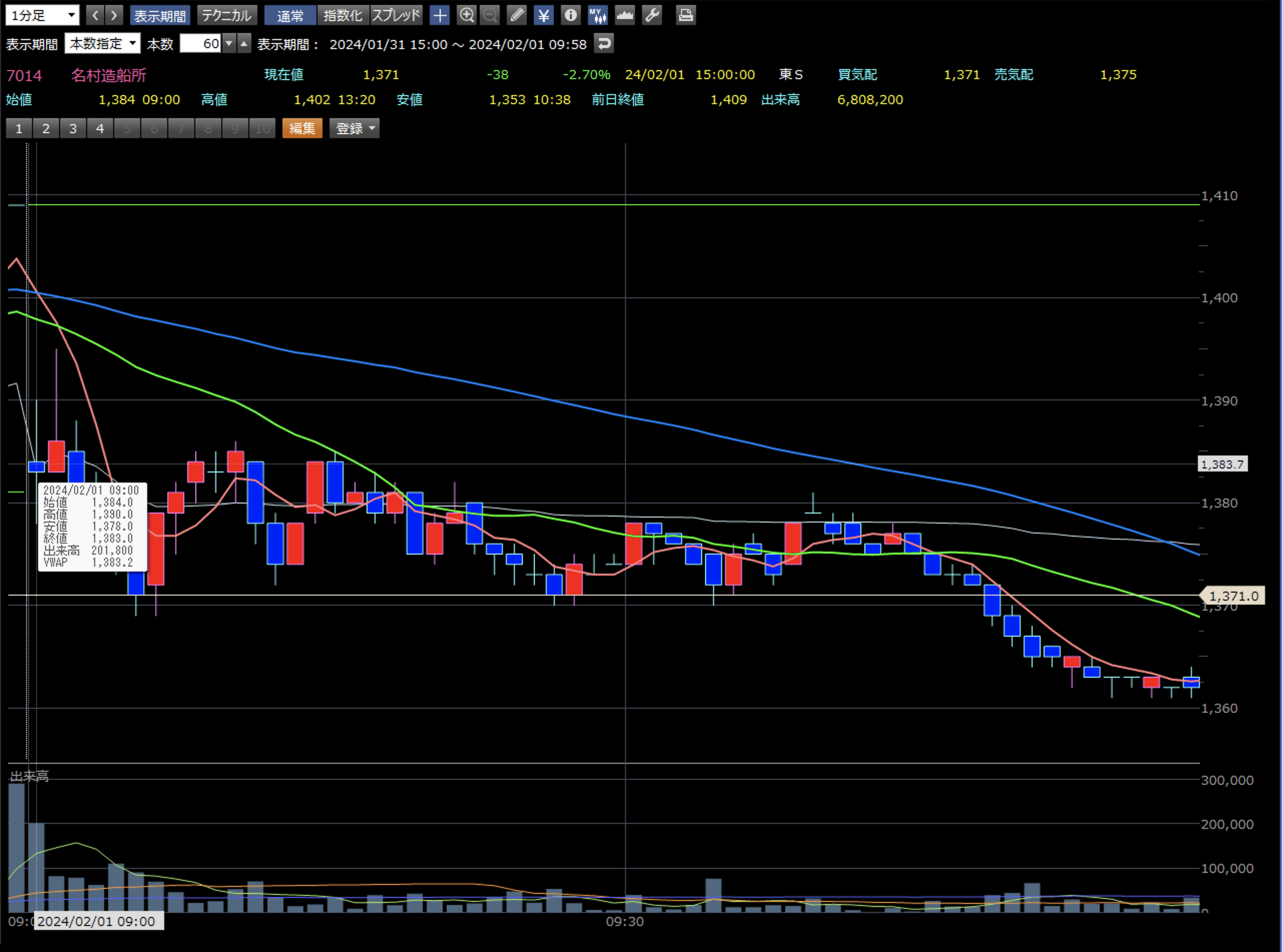Switch to chart preset tab 2
1283x952 pixels.
click(46, 129)
